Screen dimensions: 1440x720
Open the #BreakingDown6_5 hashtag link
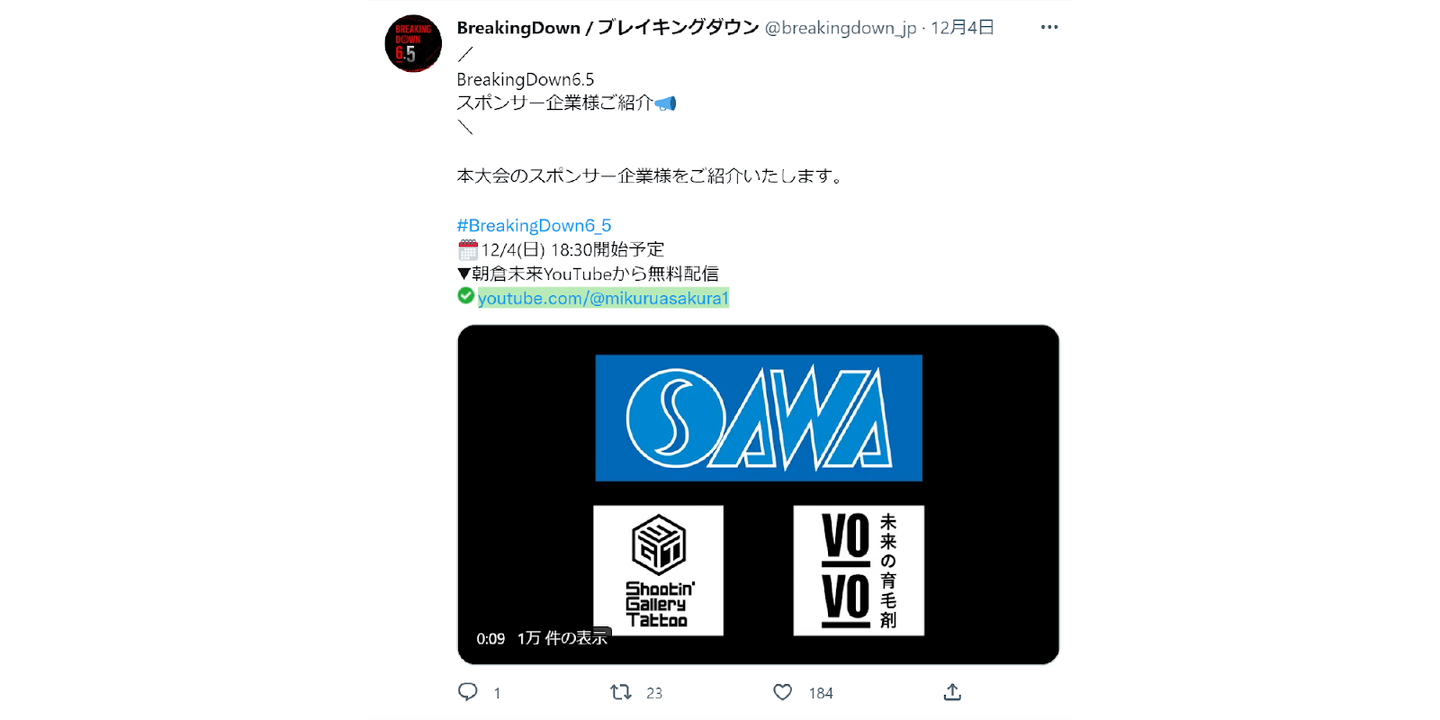click(534, 226)
